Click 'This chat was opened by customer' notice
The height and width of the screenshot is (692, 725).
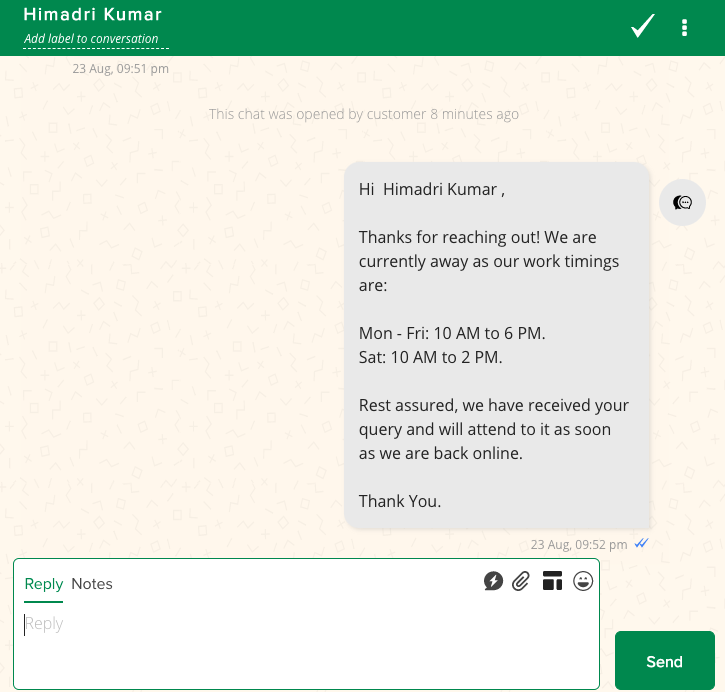click(x=363, y=114)
